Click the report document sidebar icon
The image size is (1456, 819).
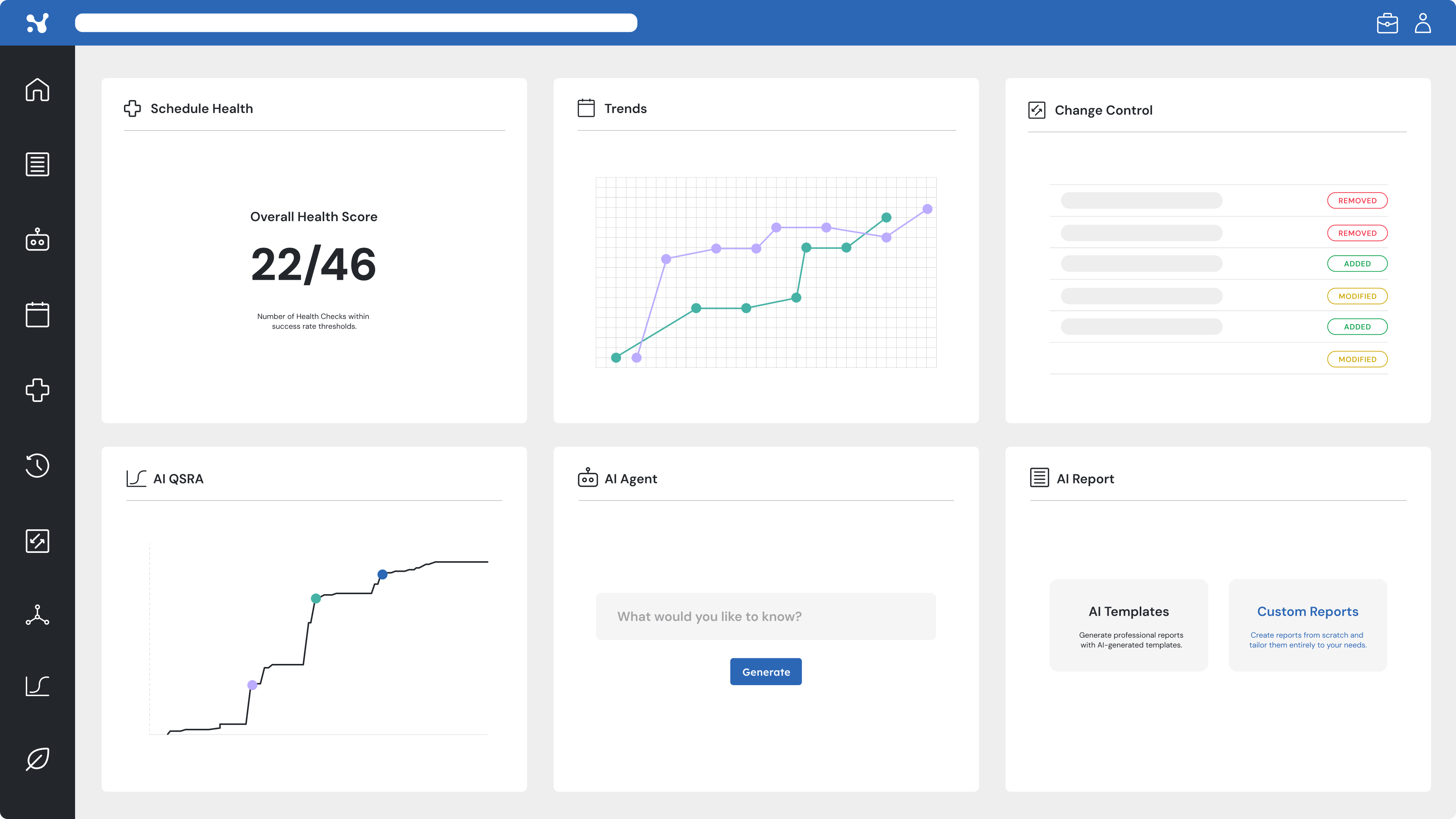[37, 165]
